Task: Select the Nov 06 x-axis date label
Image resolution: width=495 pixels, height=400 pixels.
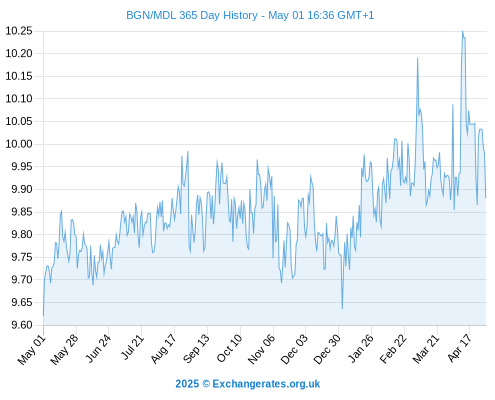Action: (262, 349)
